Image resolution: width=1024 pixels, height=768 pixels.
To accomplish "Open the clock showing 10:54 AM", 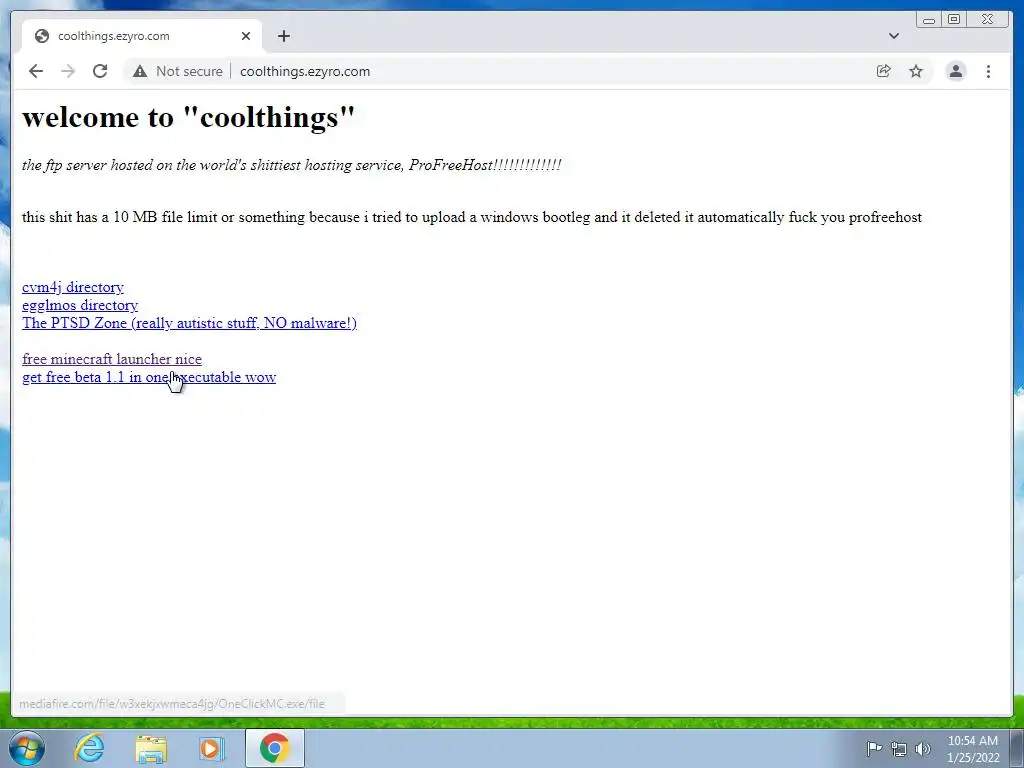I will pos(973,749).
